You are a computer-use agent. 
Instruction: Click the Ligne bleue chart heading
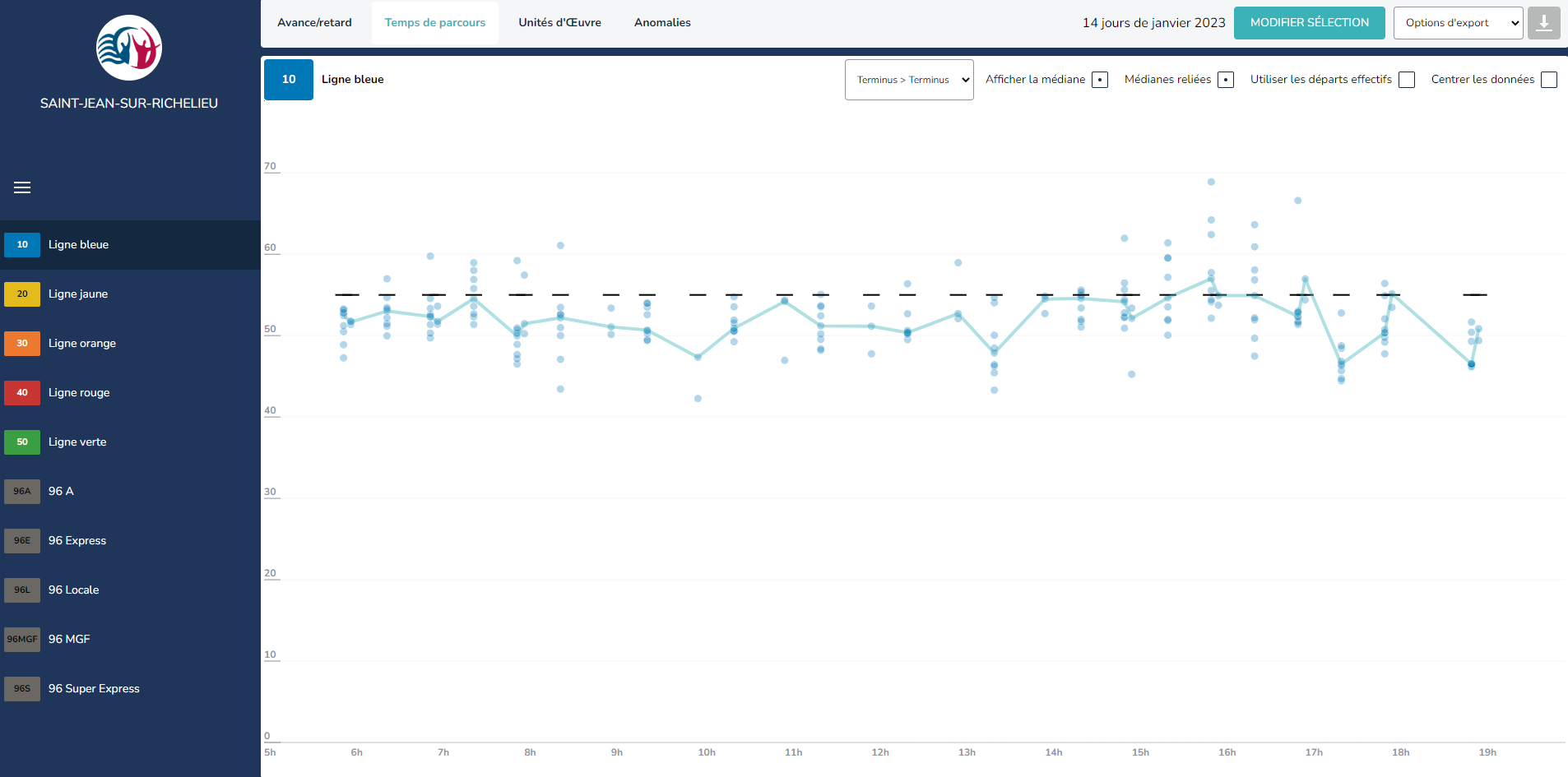(x=352, y=80)
